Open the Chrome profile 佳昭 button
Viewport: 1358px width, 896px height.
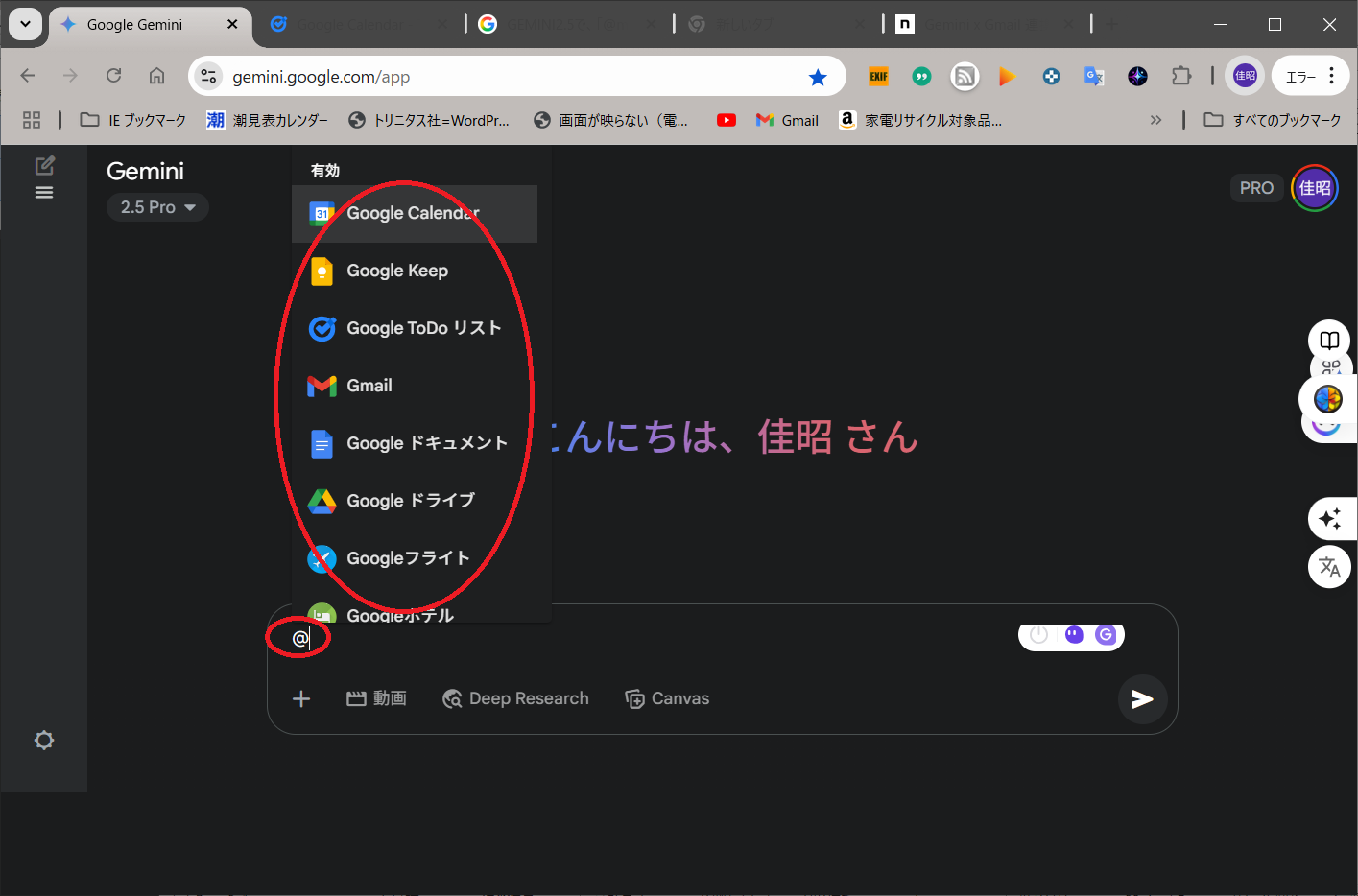pos(1245,76)
